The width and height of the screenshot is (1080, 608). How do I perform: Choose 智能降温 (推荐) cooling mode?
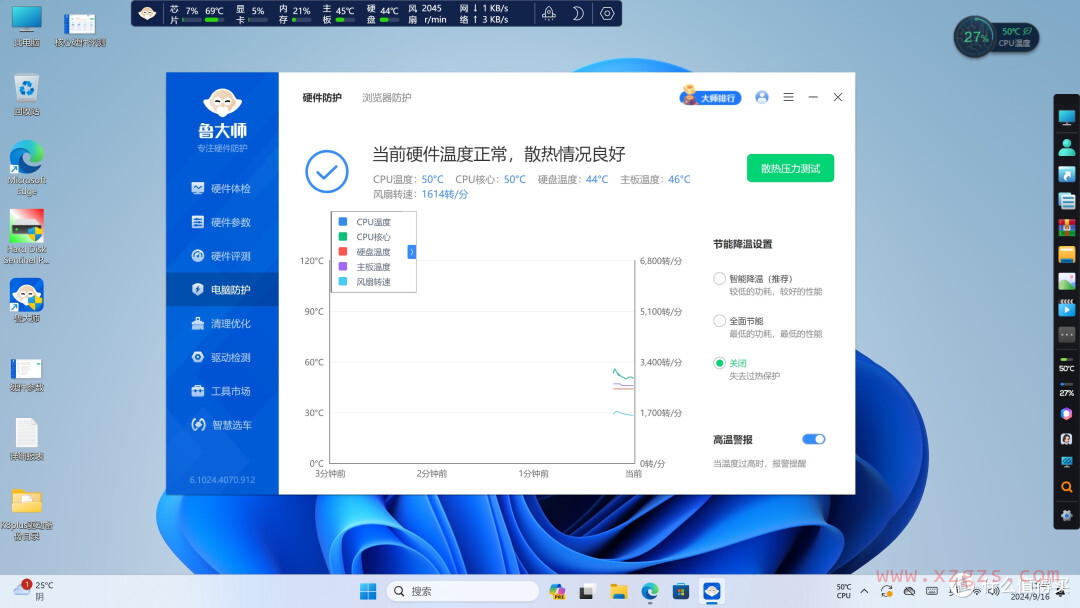click(719, 279)
